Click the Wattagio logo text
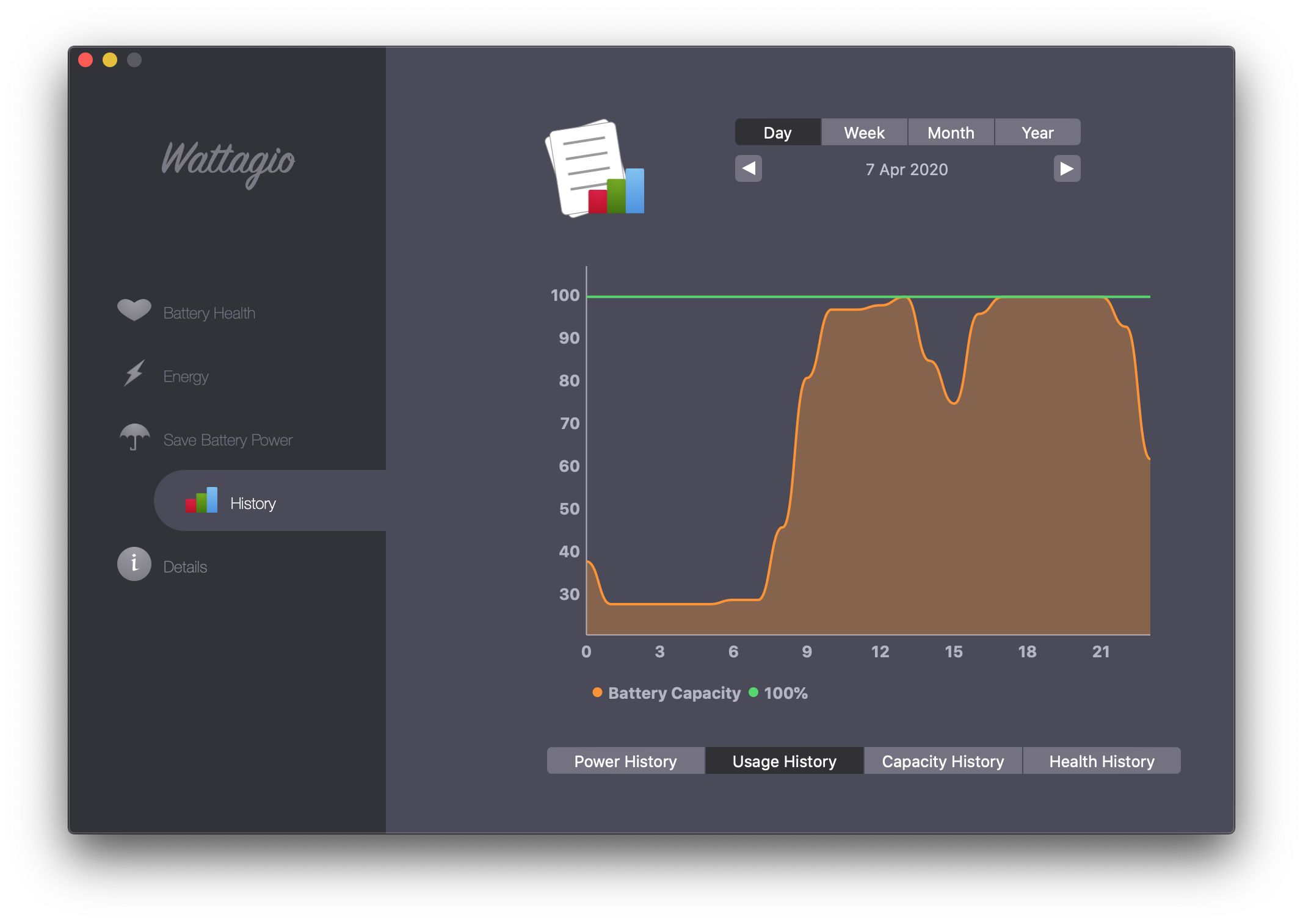 tap(228, 161)
